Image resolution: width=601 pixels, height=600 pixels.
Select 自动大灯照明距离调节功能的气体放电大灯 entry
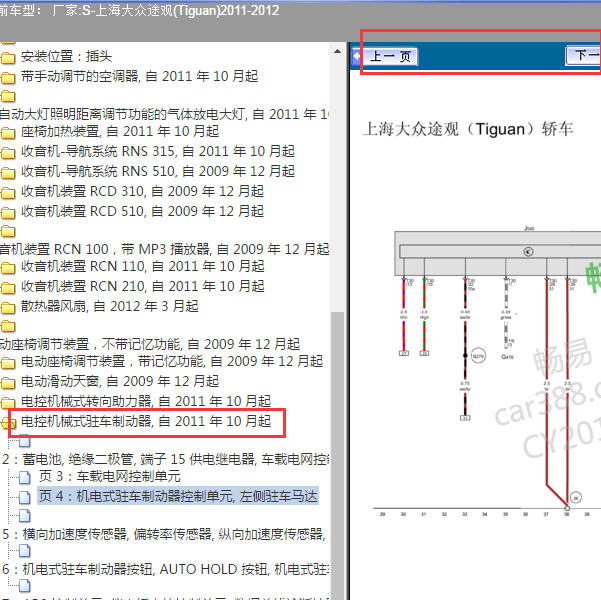point(164,114)
